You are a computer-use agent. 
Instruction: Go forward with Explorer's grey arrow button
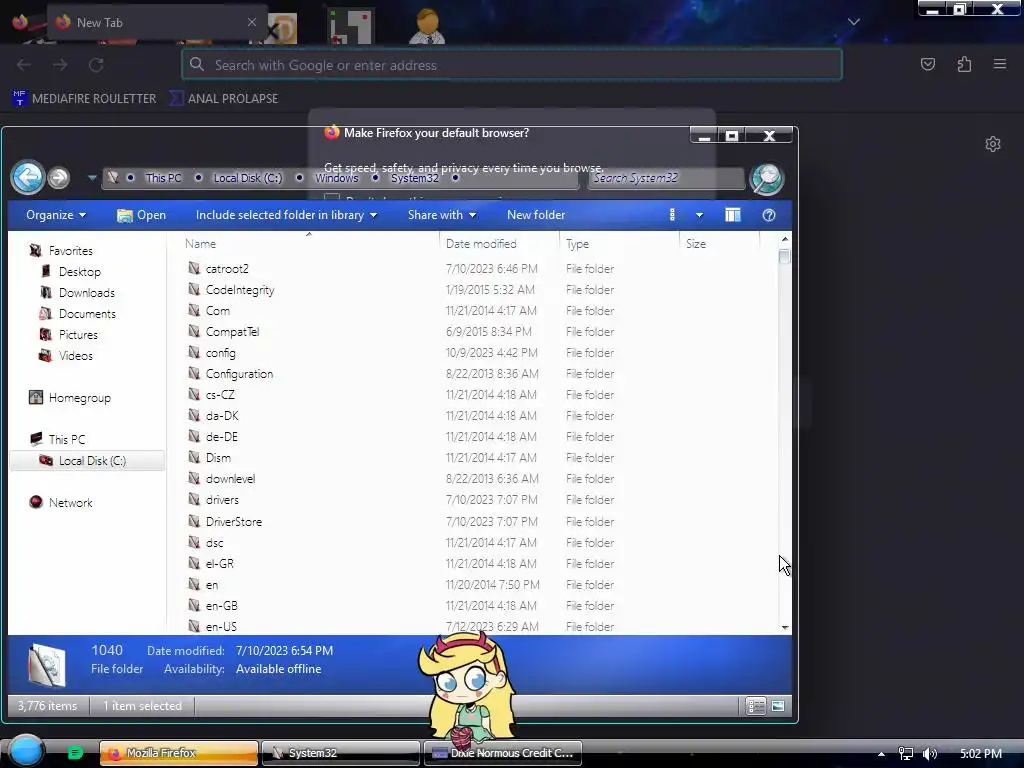pos(59,178)
